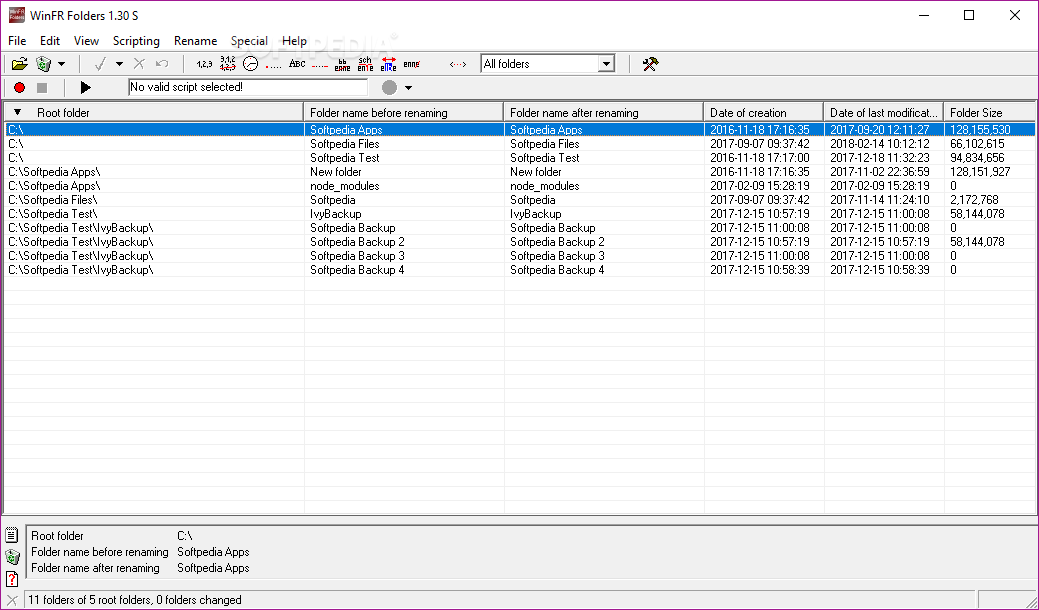Click the WinFR Folders title bar app icon
This screenshot has height=610, width=1039.
[17, 15]
